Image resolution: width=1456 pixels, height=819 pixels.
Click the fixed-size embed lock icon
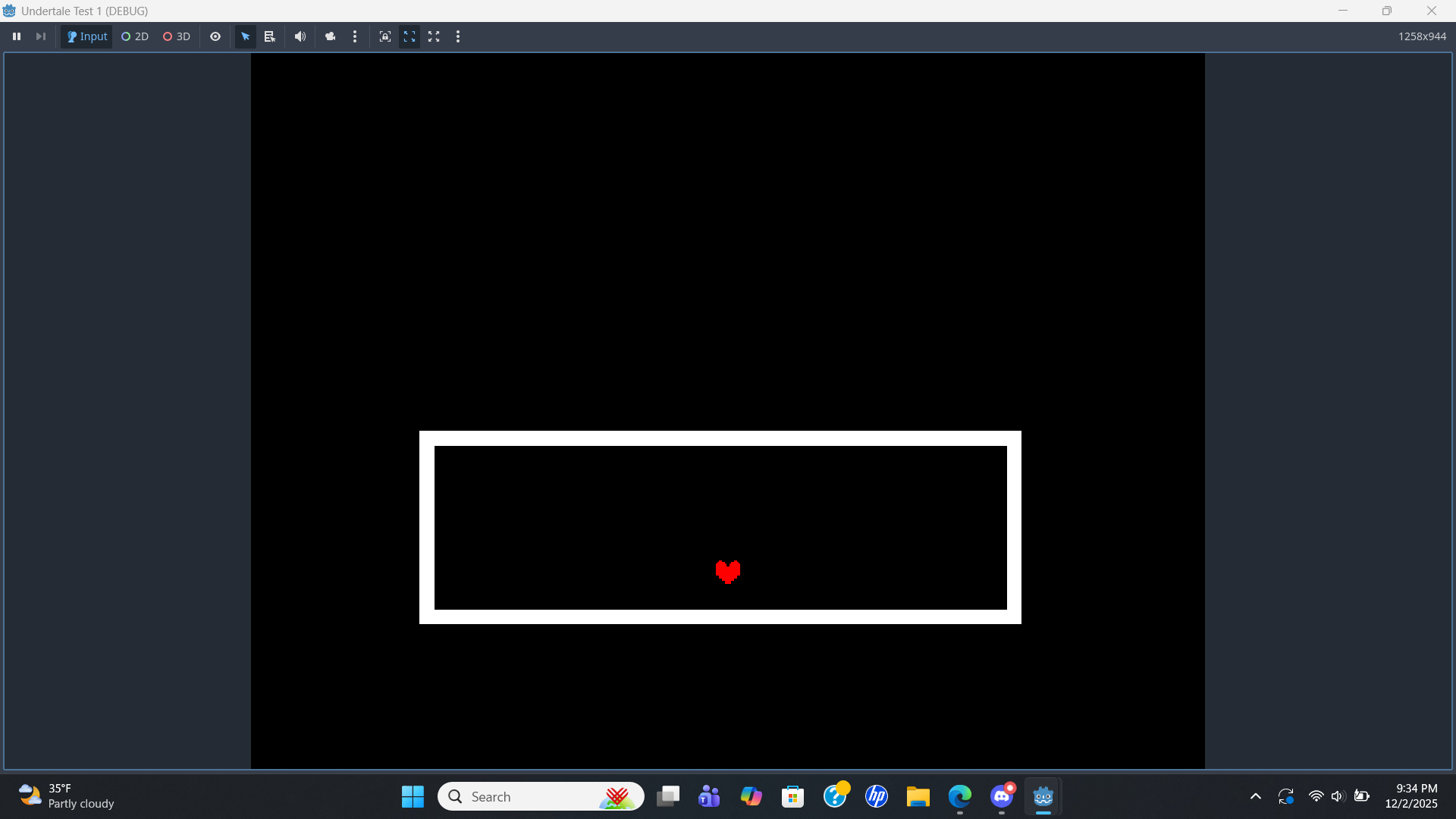pos(385,36)
